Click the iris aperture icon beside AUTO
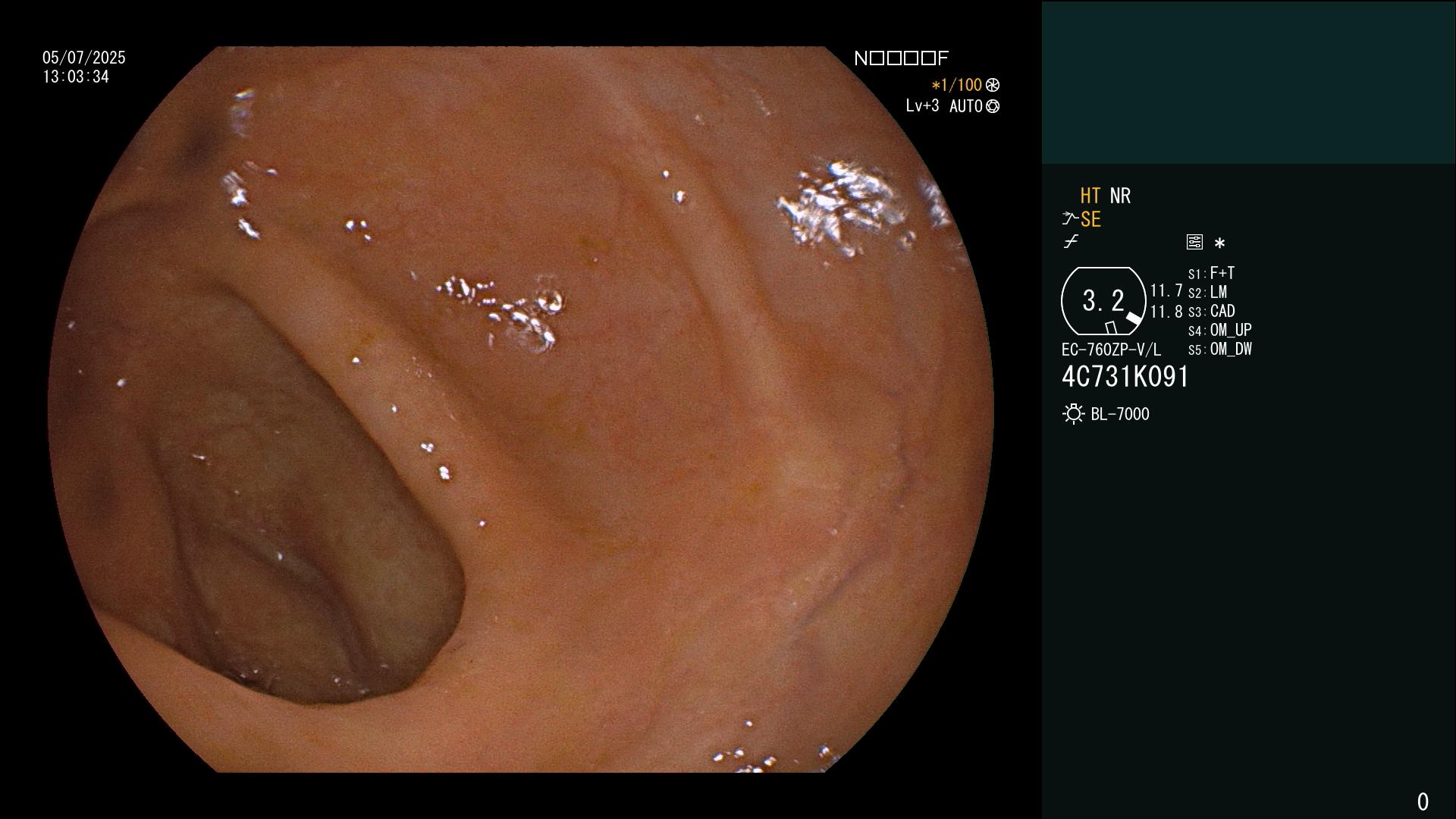This screenshot has height=819, width=1456. [993, 106]
